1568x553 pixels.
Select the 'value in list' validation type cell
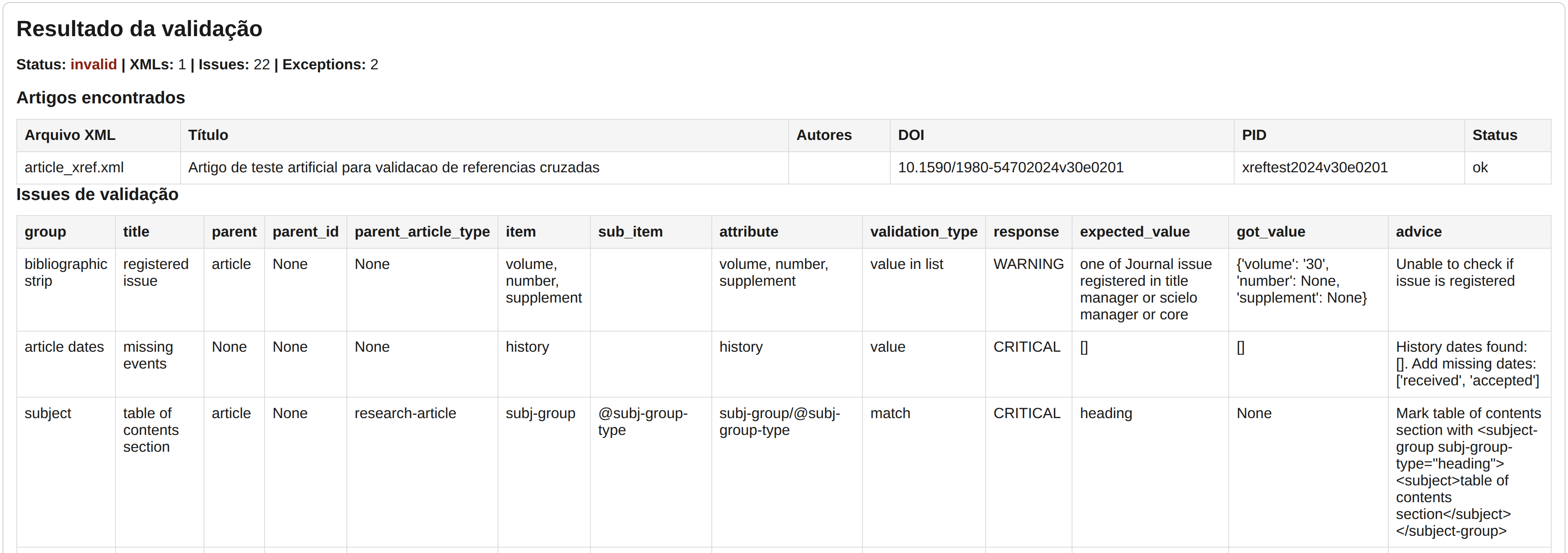[x=923, y=289]
